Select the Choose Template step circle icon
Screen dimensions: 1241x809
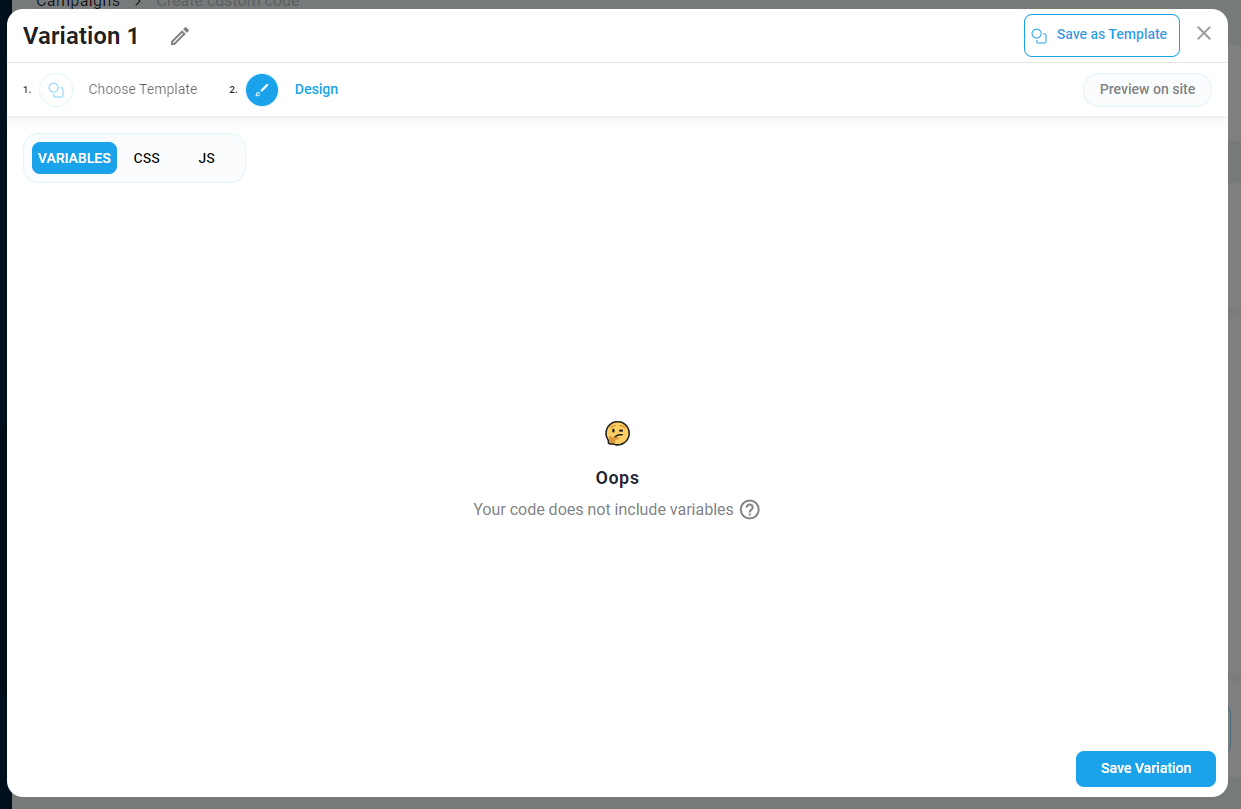coord(56,90)
